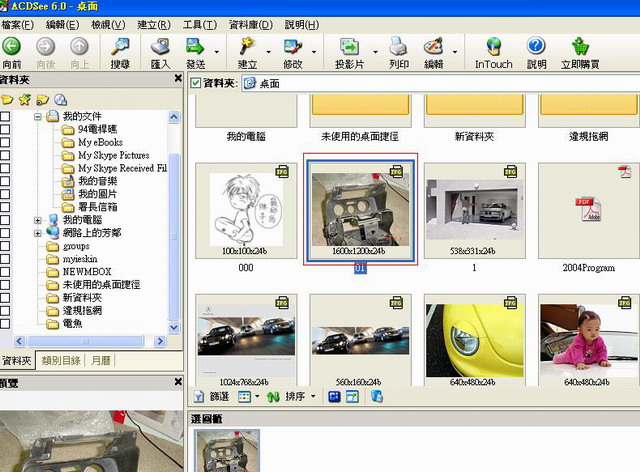Click the 篩選 (Filter) button in bottom toolbar

(212, 396)
